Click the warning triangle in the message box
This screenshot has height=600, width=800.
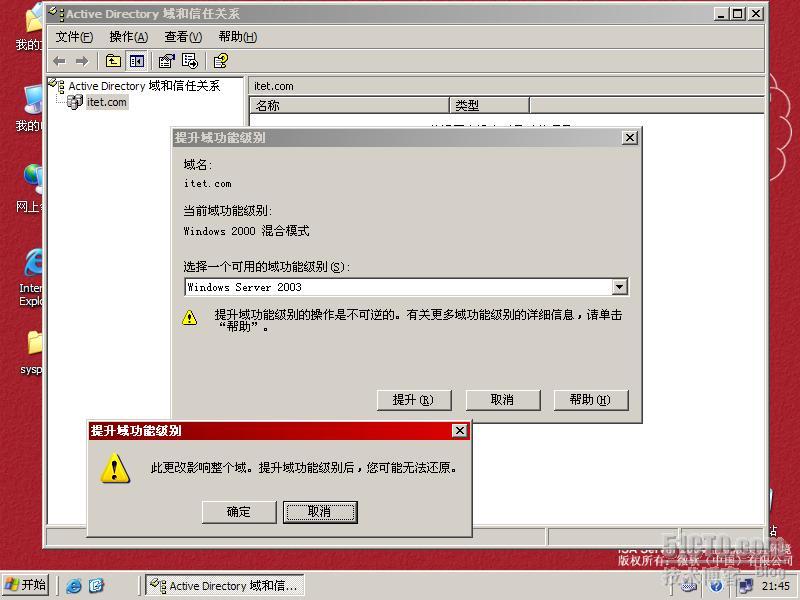pyautogui.click(x=115, y=467)
